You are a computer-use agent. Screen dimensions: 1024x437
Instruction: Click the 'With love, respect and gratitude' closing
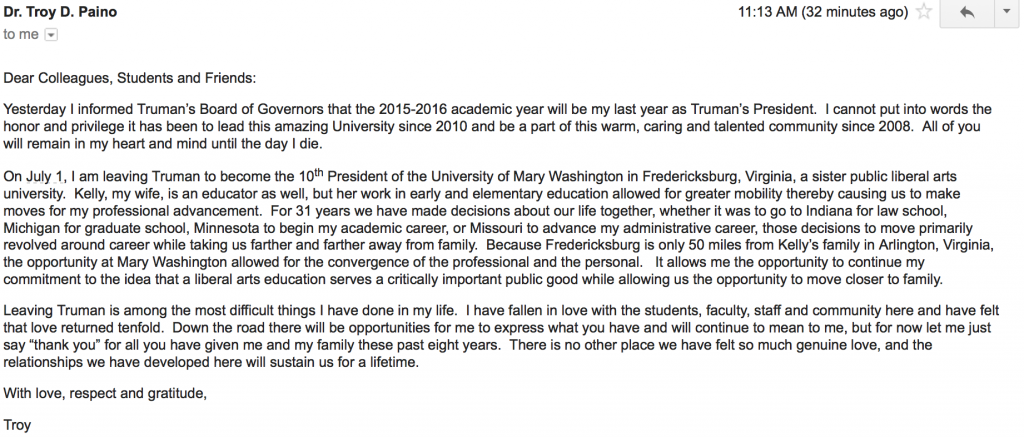(105, 393)
